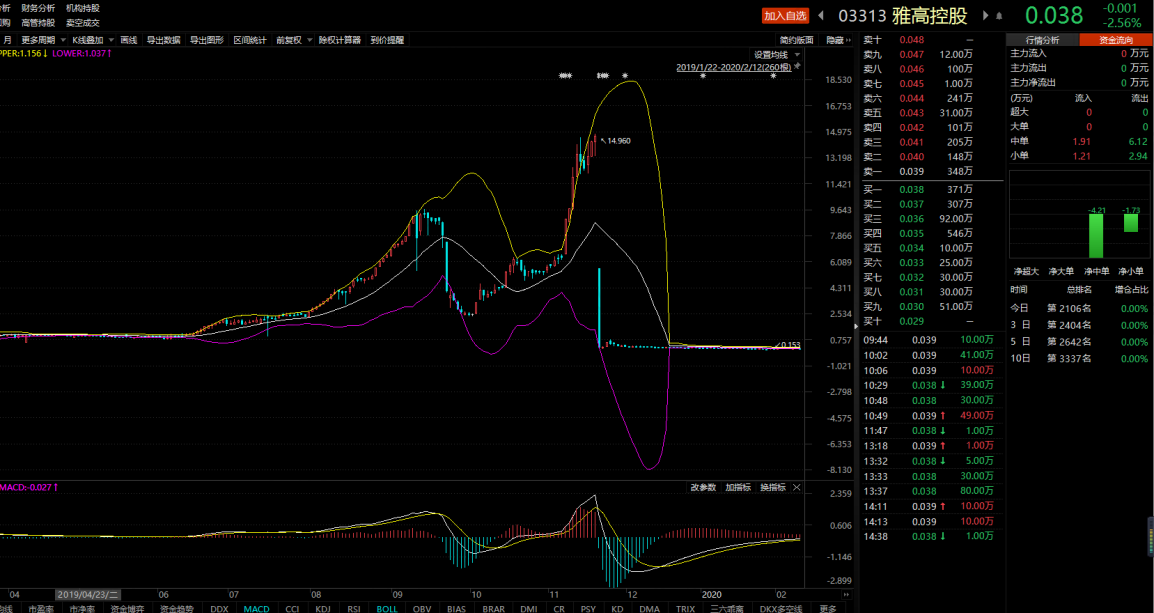
Task: Click the price alert bell icon
Action: (x=997, y=15)
